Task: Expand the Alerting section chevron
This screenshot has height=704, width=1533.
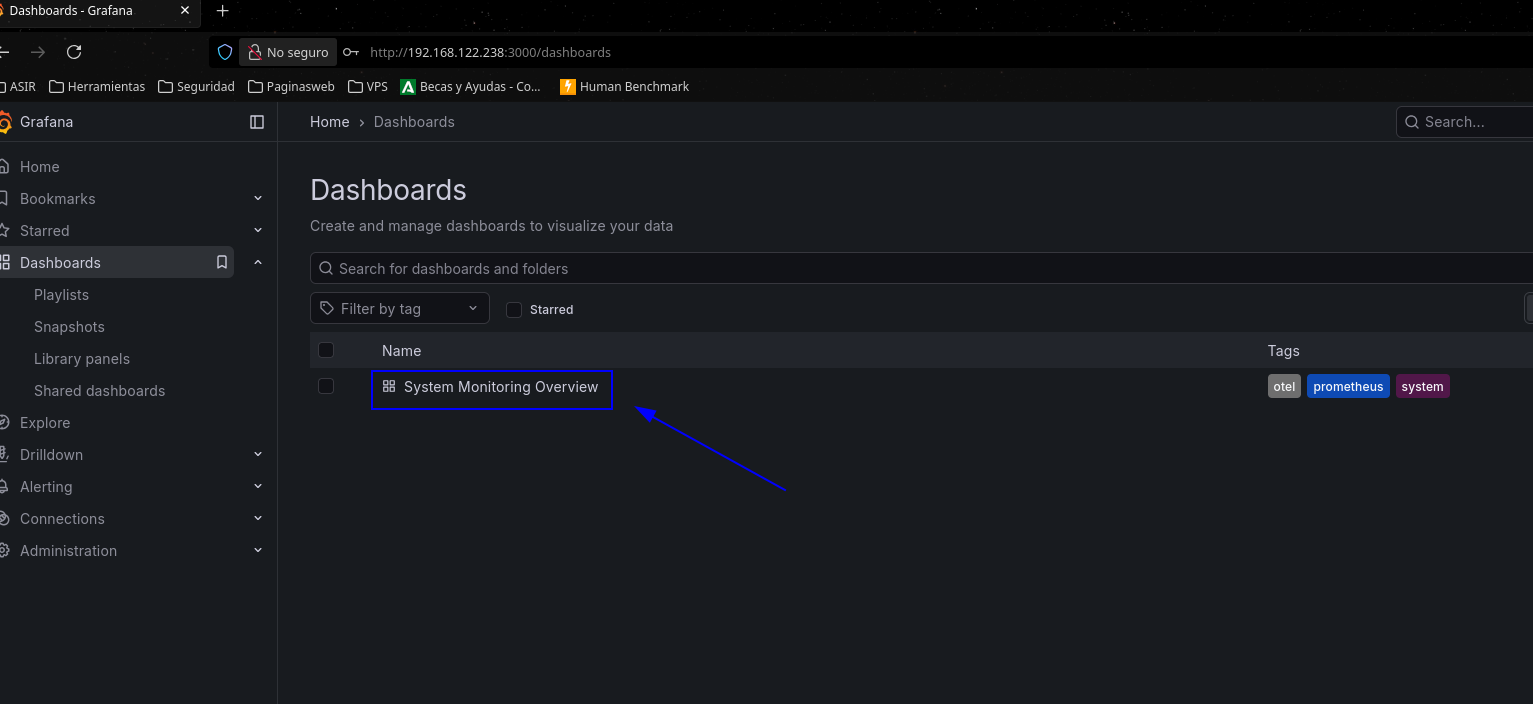Action: click(258, 487)
